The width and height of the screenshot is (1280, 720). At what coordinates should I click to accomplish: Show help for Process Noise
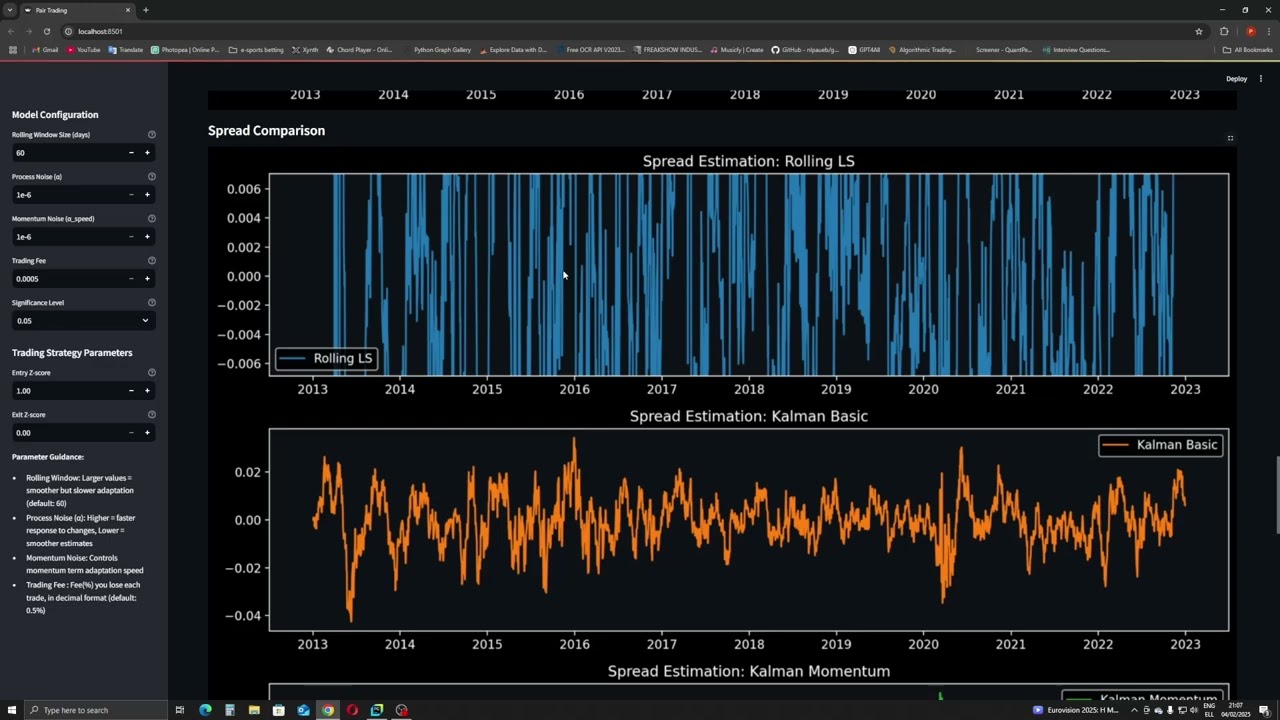pyautogui.click(x=152, y=177)
